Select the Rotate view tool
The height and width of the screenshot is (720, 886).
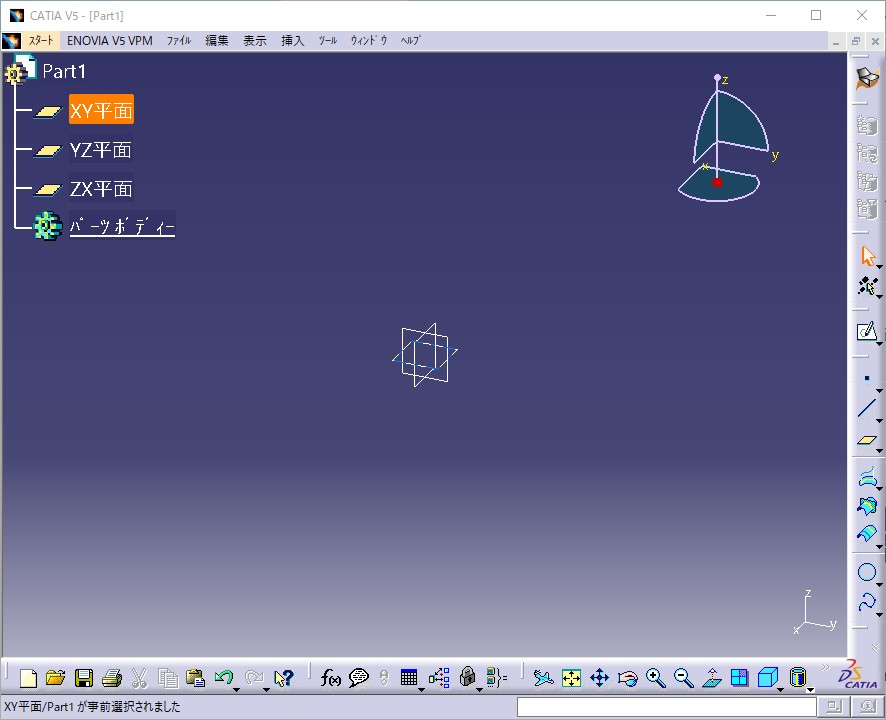click(628, 678)
